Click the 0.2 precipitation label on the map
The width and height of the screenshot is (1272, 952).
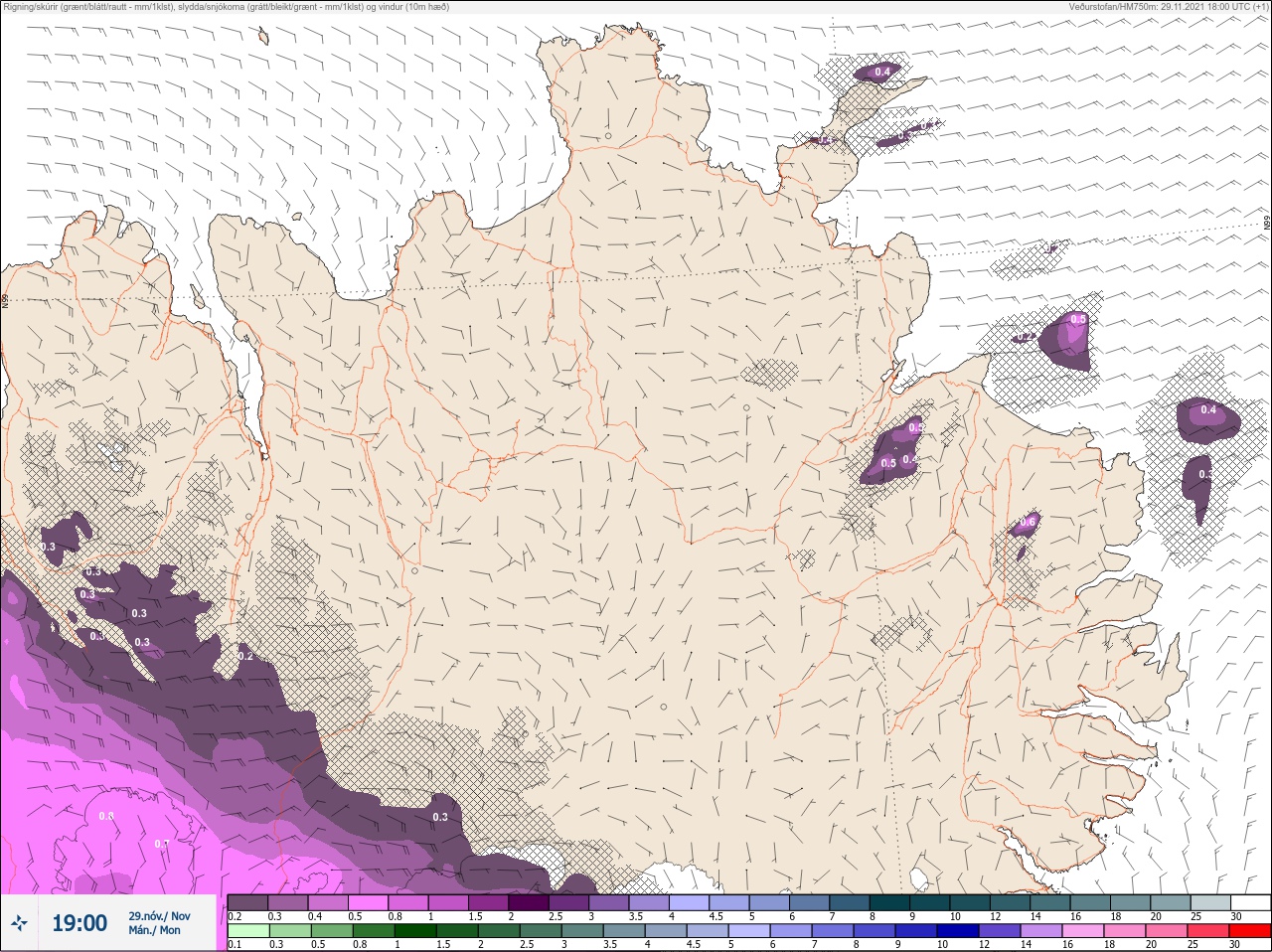pos(245,656)
